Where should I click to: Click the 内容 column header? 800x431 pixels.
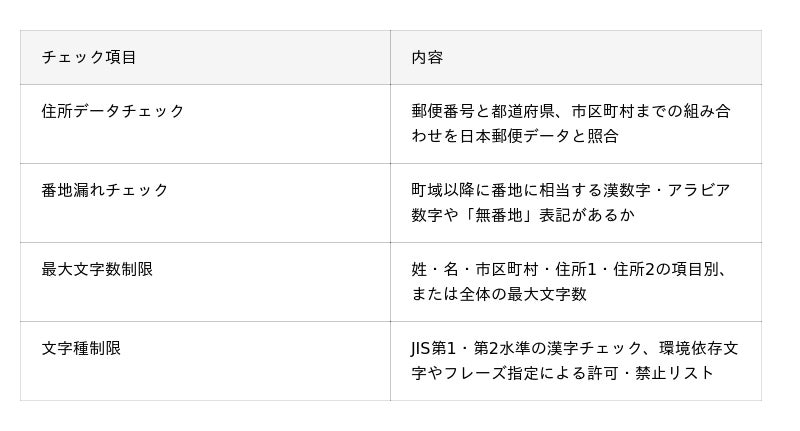coord(427,57)
